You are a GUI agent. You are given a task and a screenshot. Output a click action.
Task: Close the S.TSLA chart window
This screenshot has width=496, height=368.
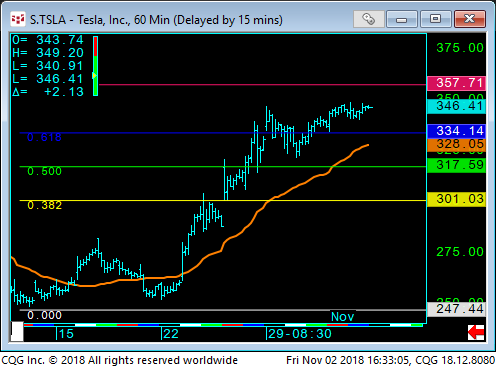tap(470, 19)
